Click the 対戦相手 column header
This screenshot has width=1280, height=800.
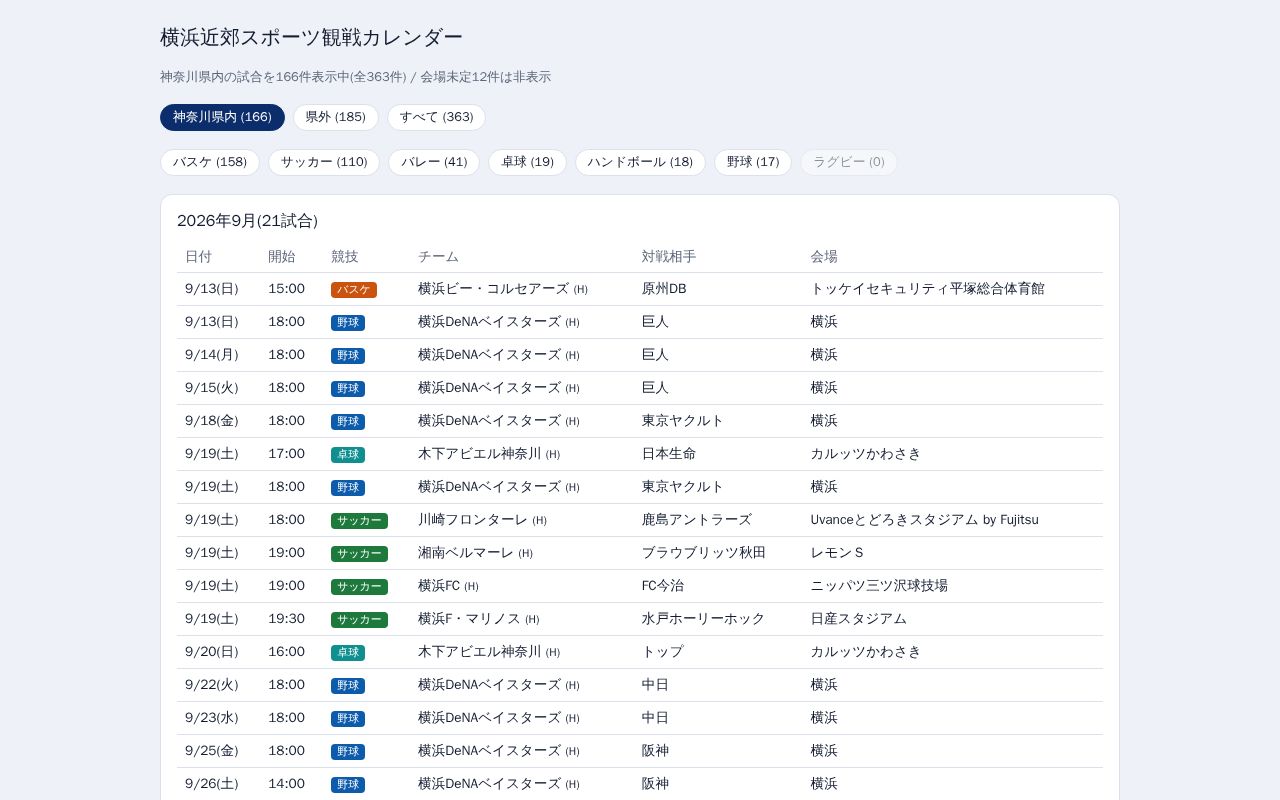(x=669, y=256)
